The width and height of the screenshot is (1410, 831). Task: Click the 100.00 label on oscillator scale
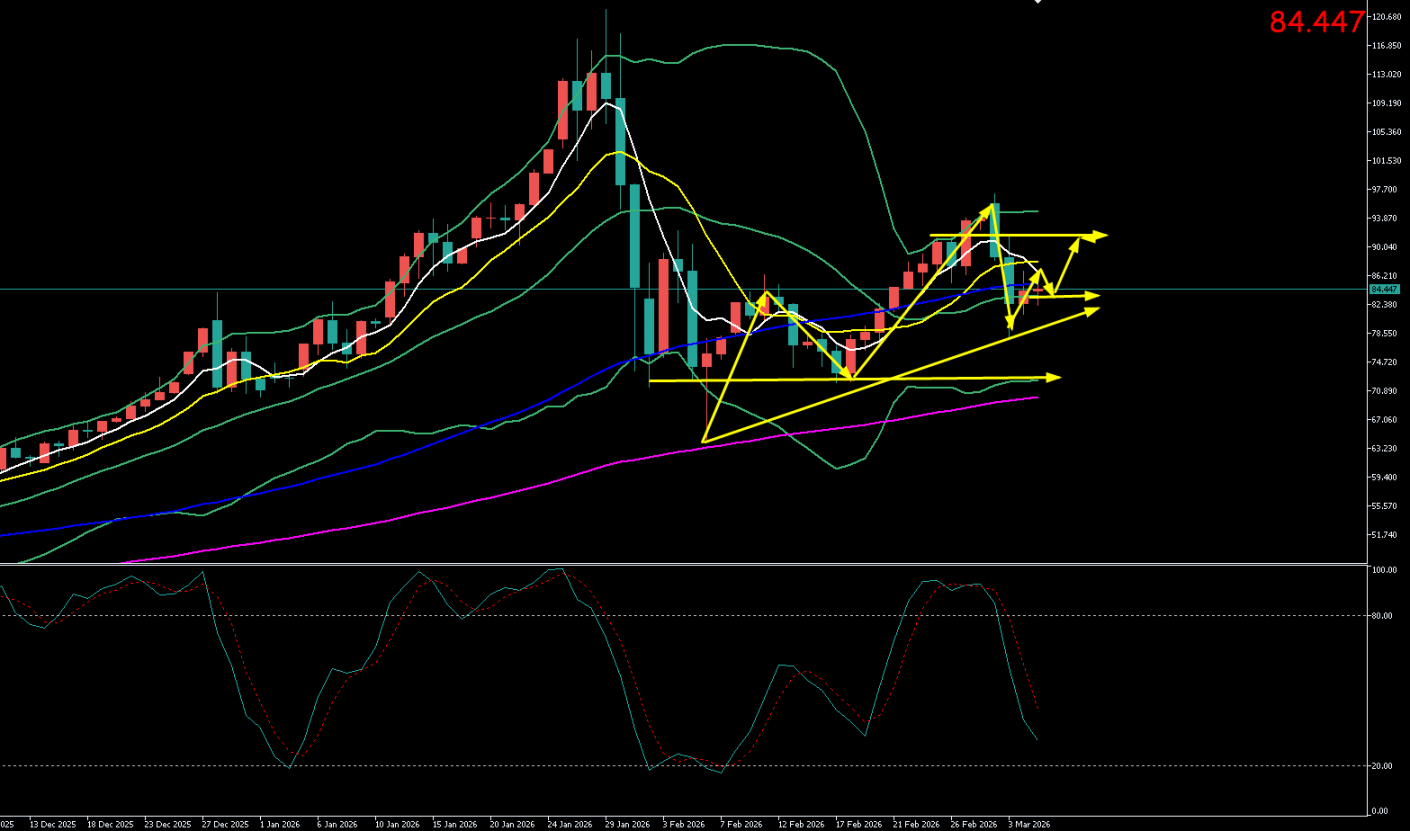tap(1384, 570)
